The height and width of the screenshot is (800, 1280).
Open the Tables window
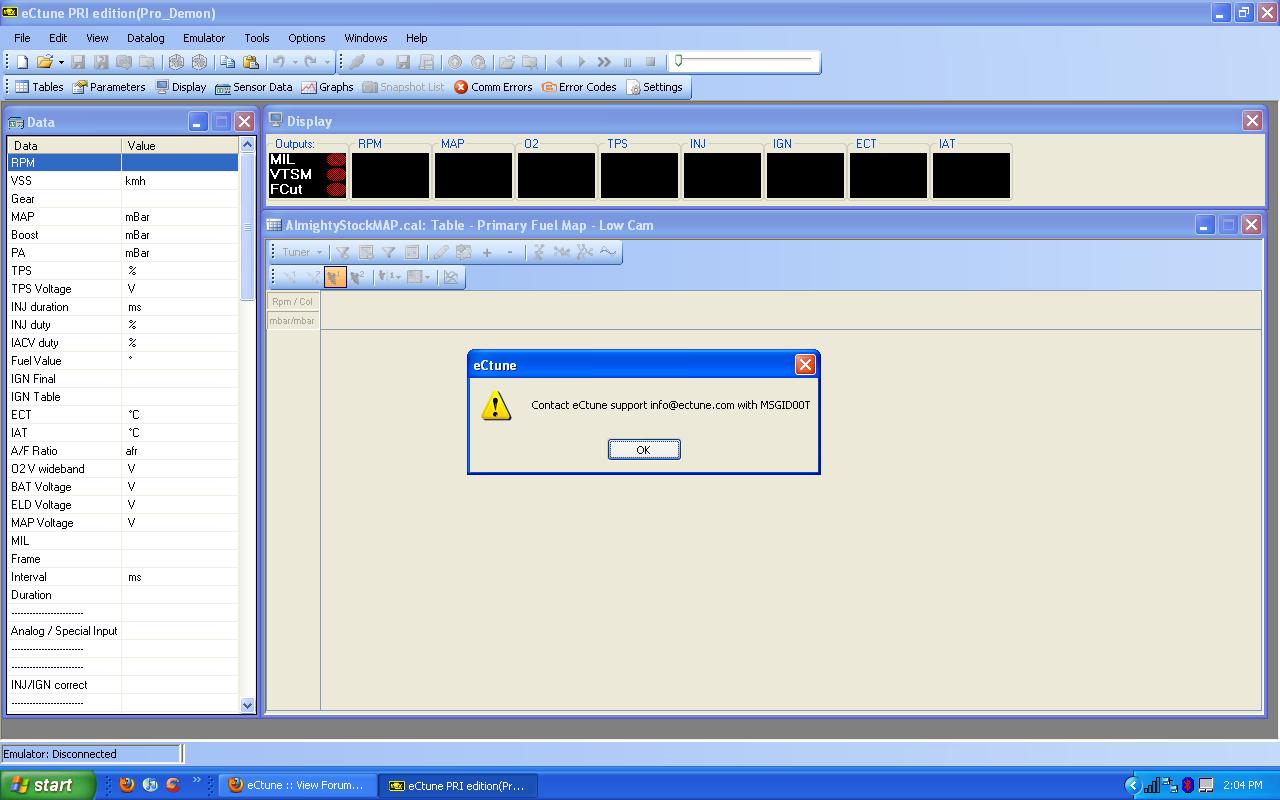pyautogui.click(x=39, y=87)
